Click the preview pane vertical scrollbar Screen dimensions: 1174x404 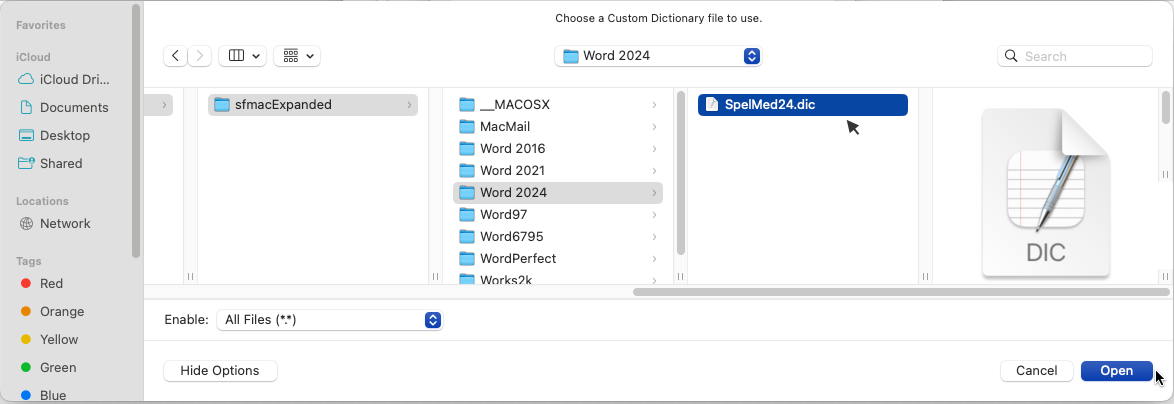click(x=1166, y=106)
